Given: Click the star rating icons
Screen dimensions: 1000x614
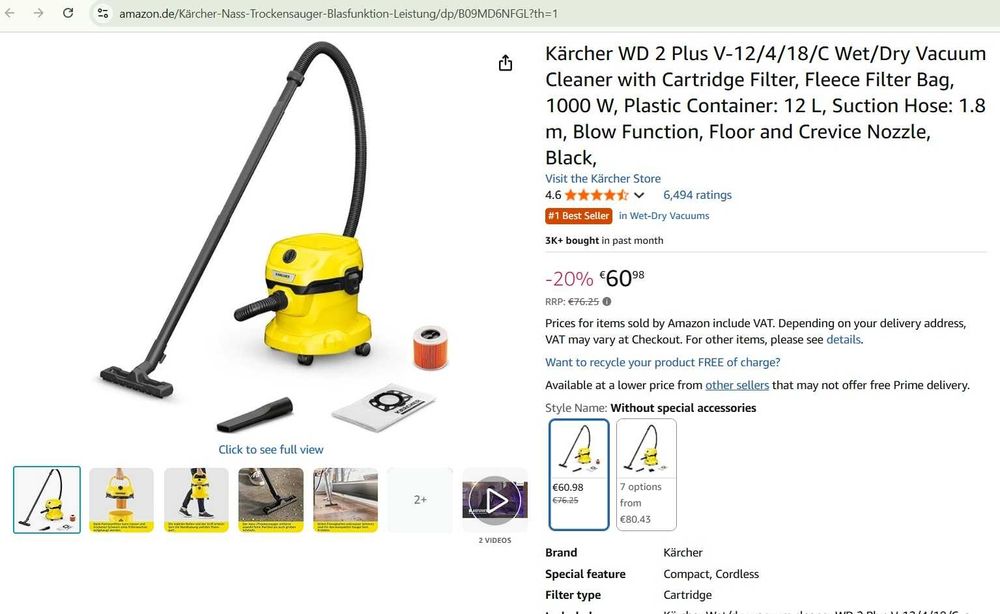Looking at the screenshot, I should (x=596, y=195).
